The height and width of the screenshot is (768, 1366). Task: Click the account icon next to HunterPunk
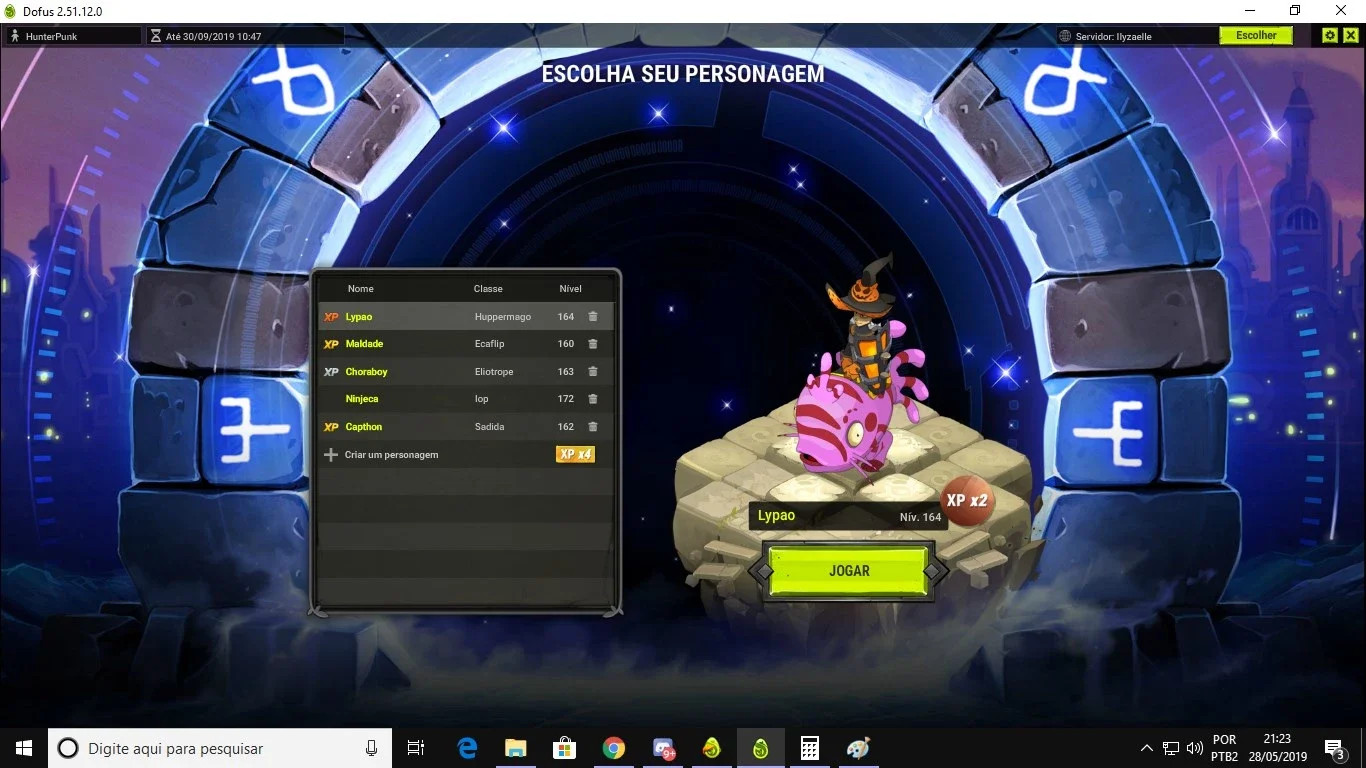15,36
